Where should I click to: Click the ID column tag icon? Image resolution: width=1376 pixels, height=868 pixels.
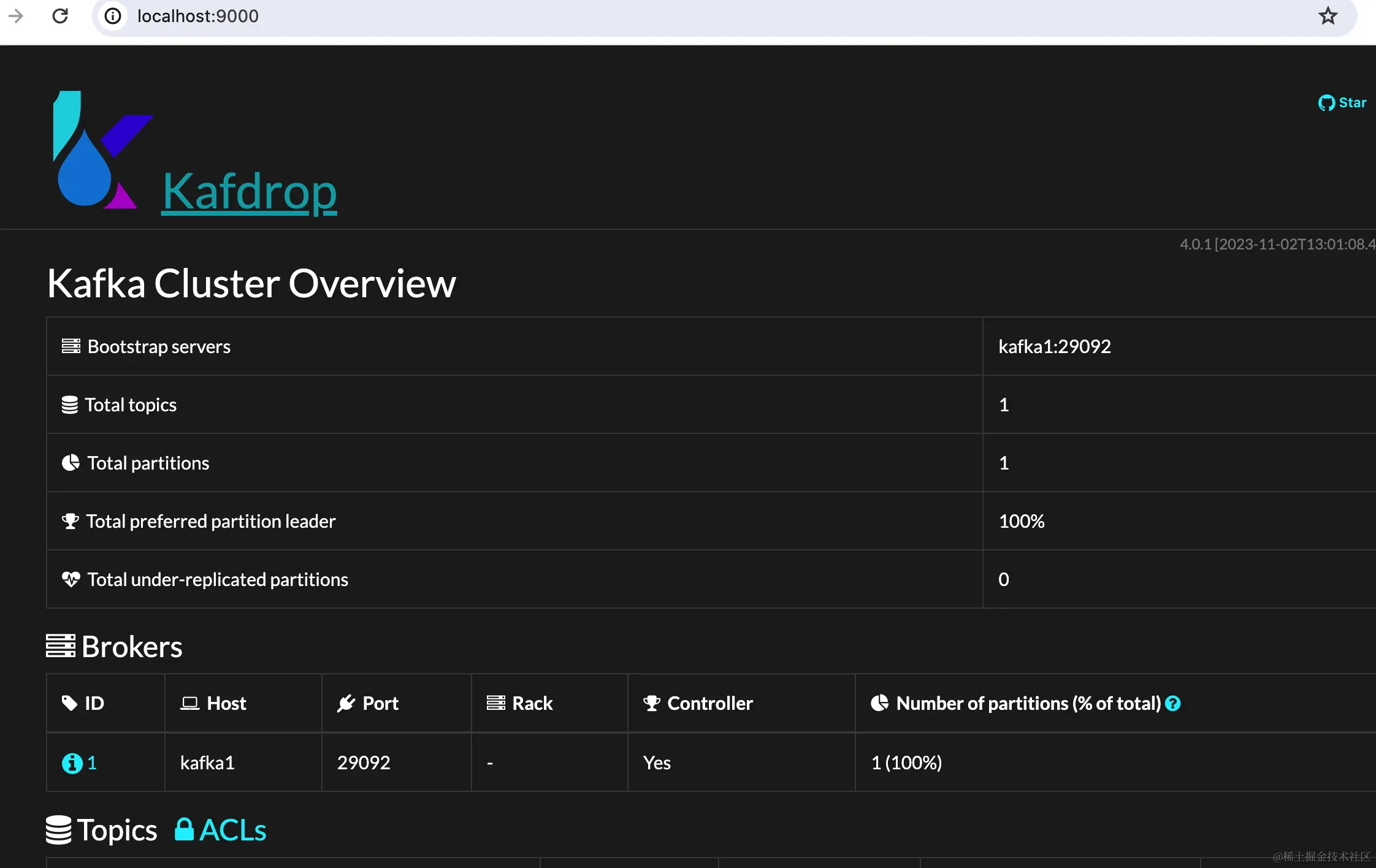tap(70, 703)
